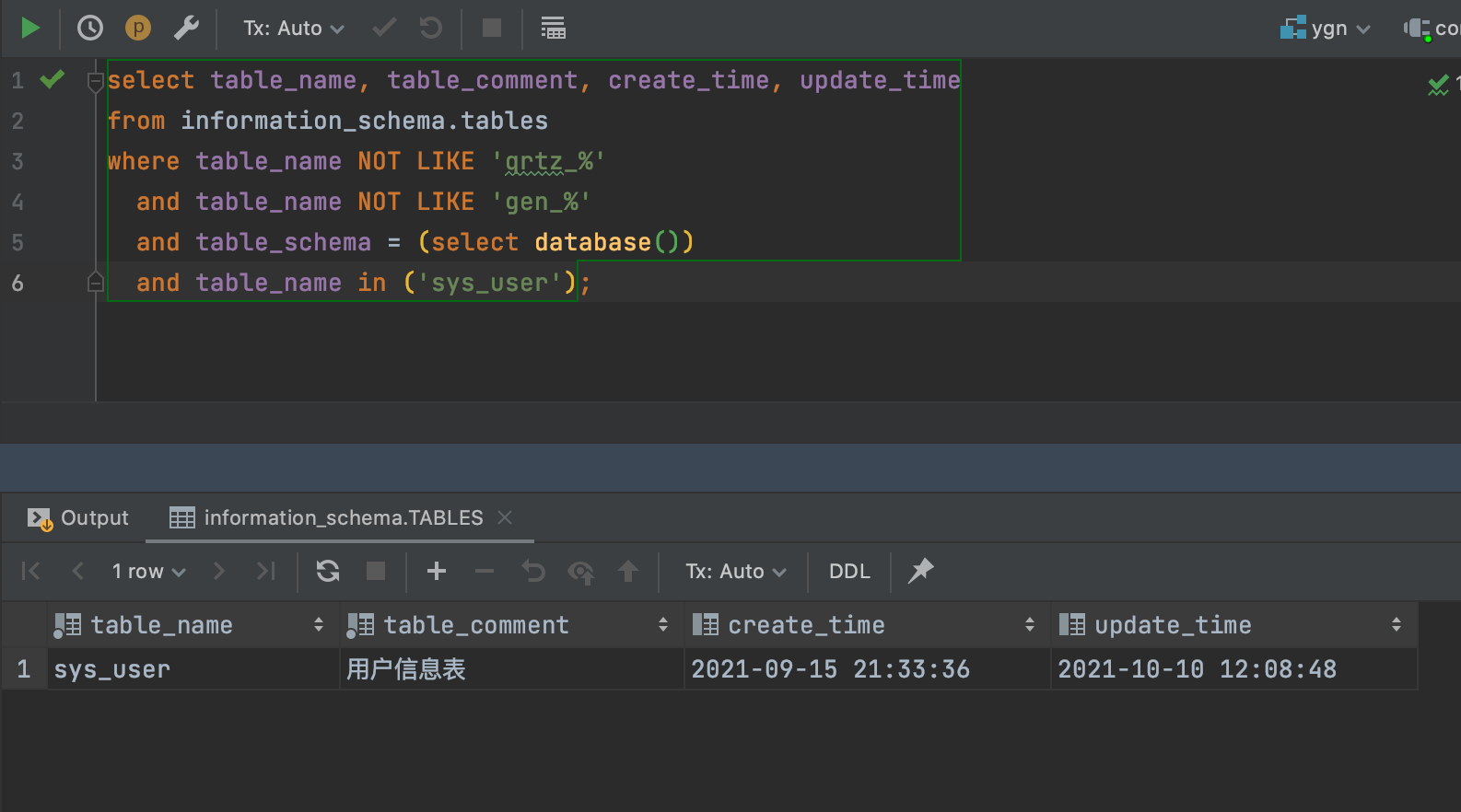Click the fold end marker at line 6
Image resolution: width=1461 pixels, height=812 pixels.
click(95, 282)
